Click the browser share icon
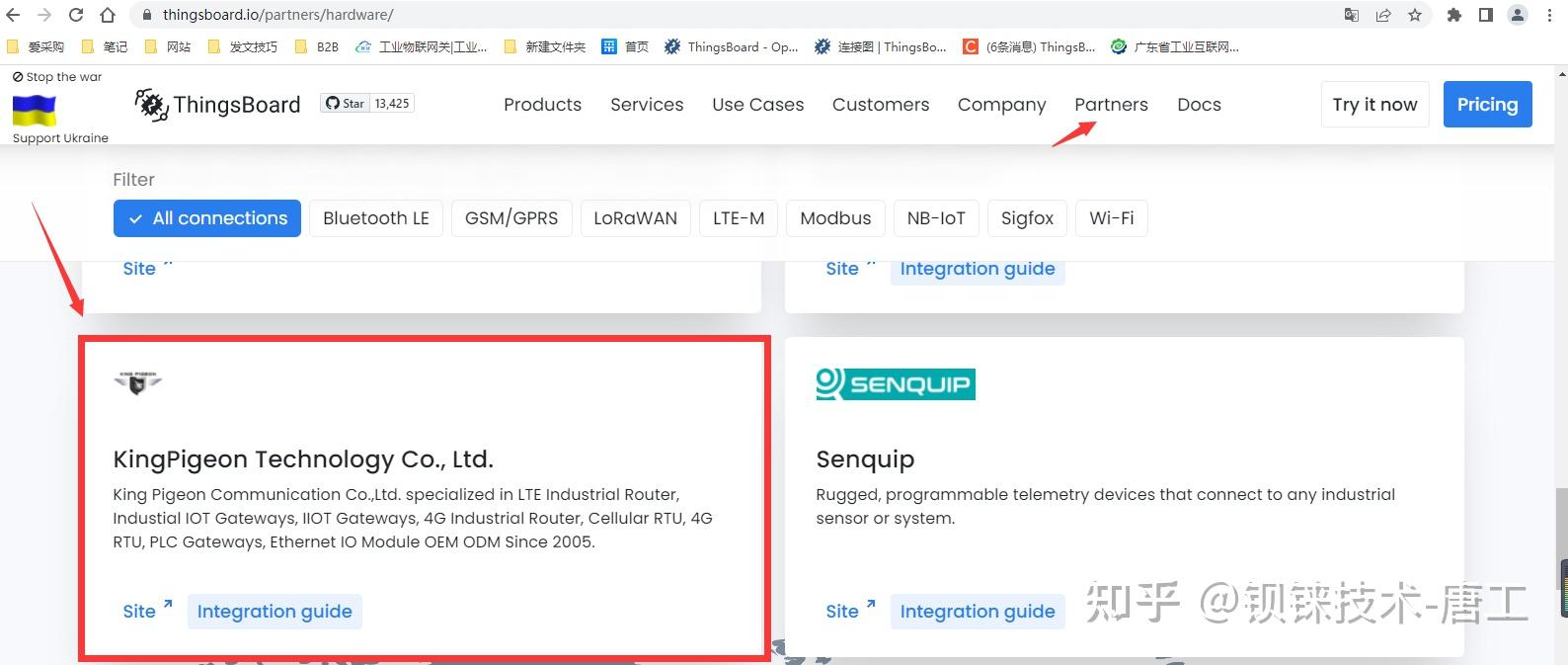 point(1385,15)
